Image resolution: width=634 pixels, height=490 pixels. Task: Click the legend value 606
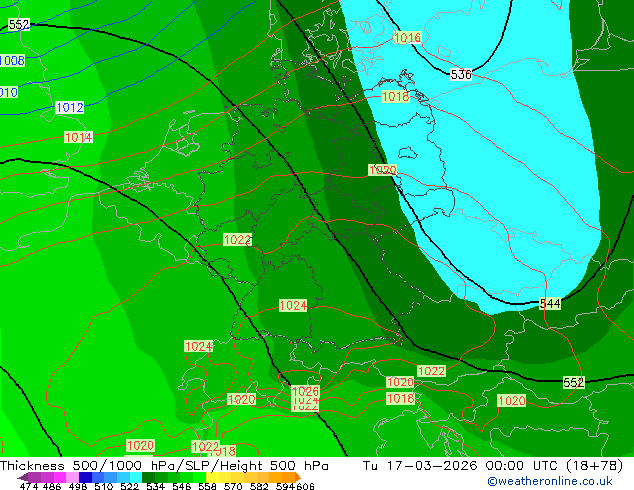(x=305, y=486)
